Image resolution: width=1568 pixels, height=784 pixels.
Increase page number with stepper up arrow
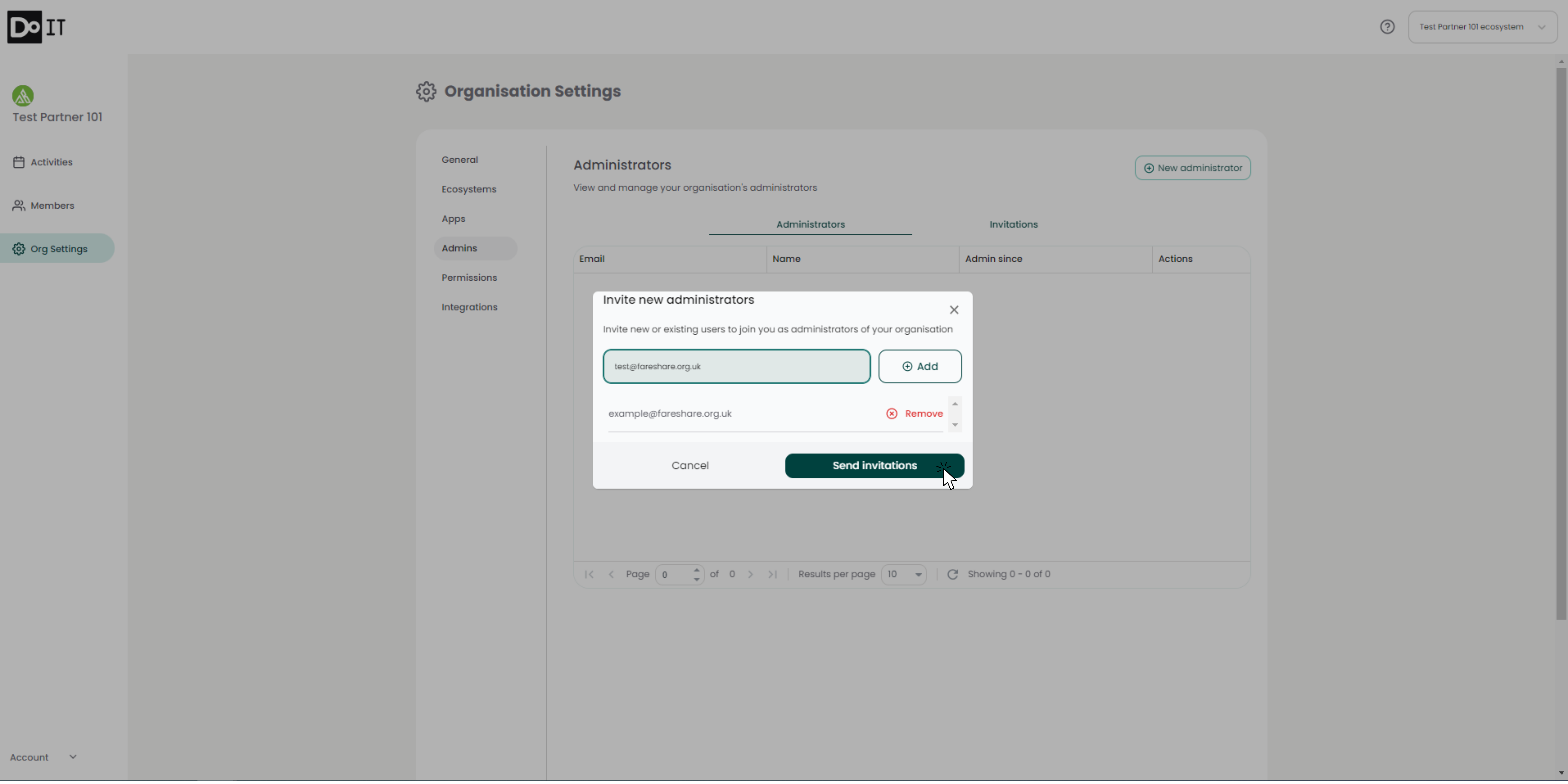click(696, 570)
